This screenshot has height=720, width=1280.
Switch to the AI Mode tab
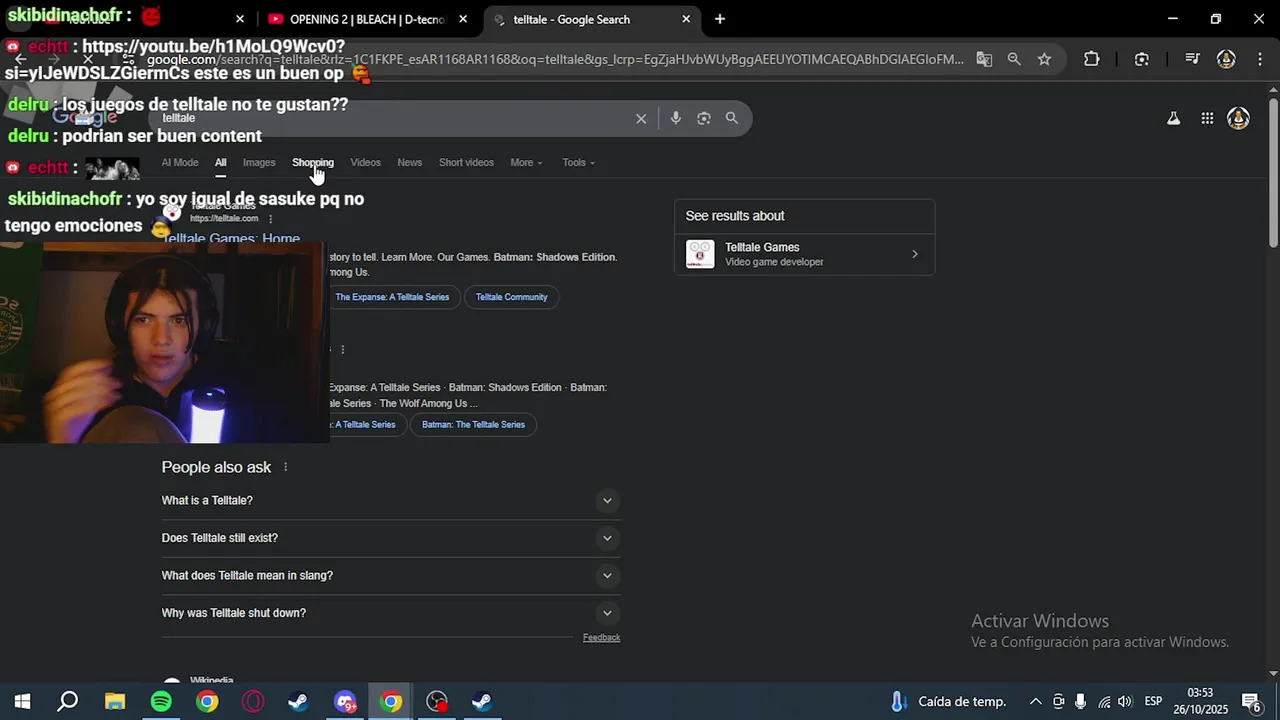click(x=180, y=163)
